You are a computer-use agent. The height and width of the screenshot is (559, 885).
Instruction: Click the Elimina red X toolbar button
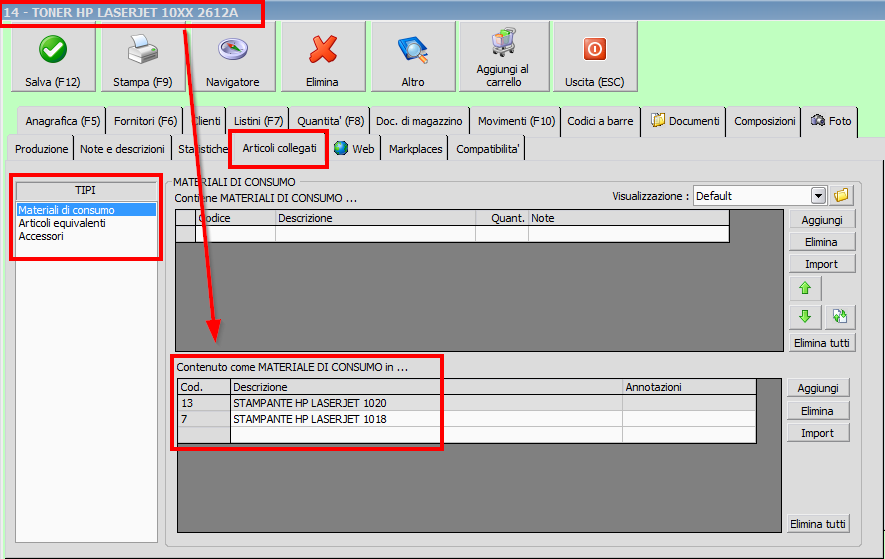(x=323, y=56)
